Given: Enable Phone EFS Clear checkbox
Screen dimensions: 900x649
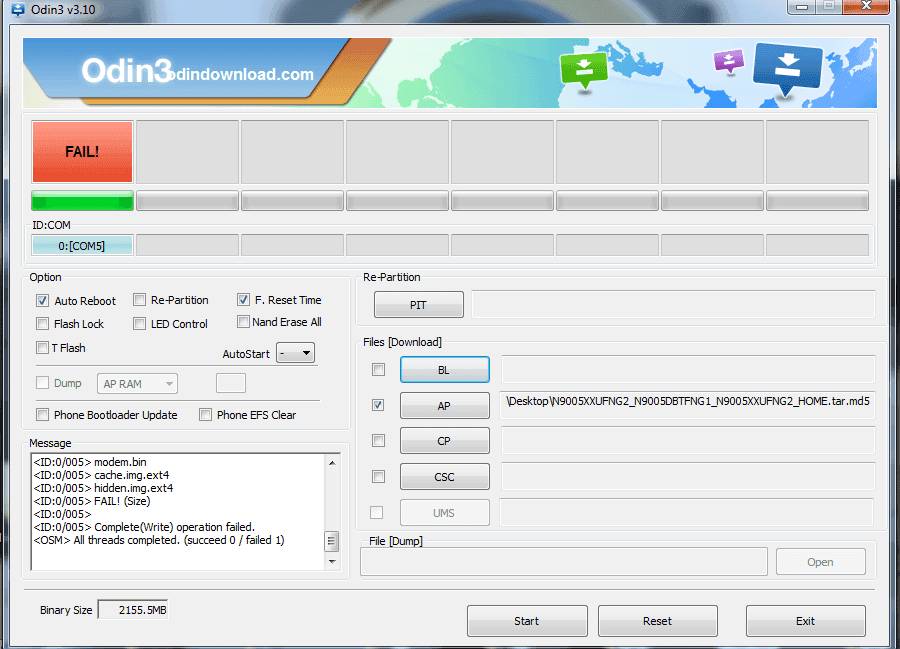Looking at the screenshot, I should pyautogui.click(x=205, y=415).
